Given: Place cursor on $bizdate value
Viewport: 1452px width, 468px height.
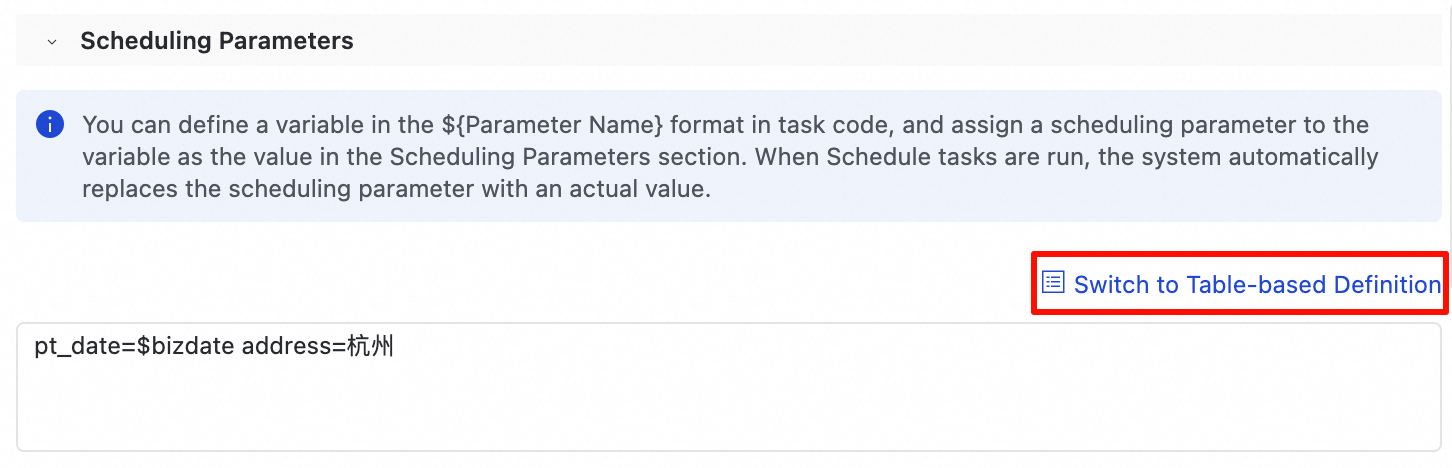Looking at the screenshot, I should (x=190, y=348).
